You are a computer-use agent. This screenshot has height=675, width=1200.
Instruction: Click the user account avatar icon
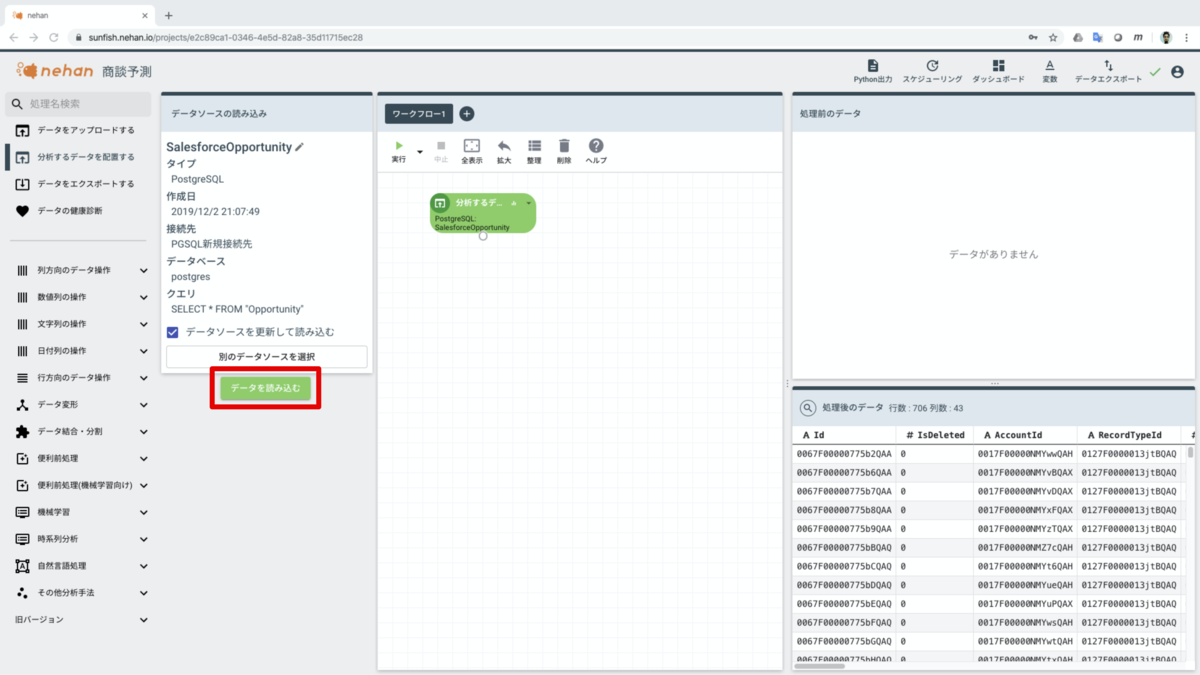coord(1177,72)
